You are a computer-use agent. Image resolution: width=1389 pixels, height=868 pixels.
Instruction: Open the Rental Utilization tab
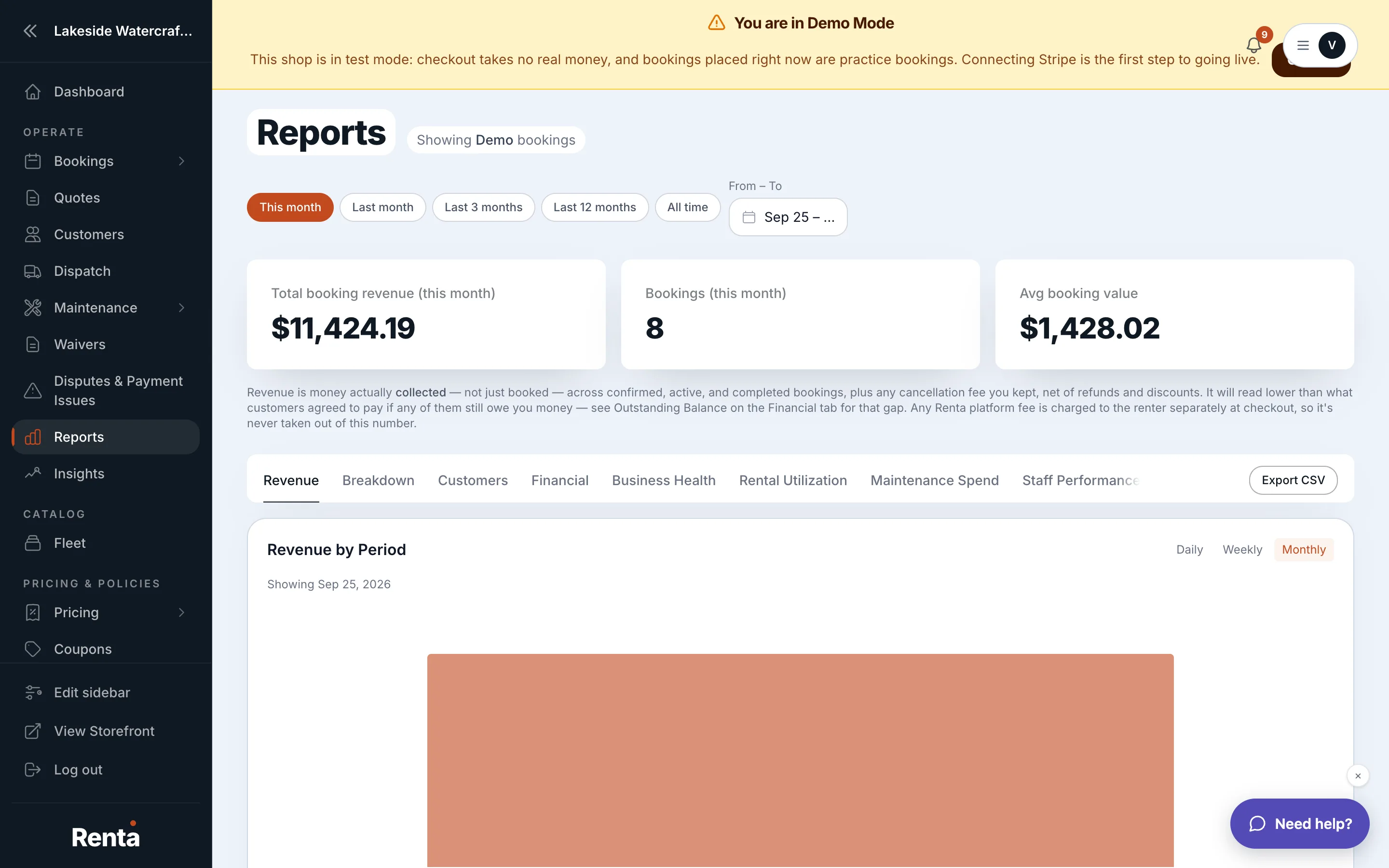pos(793,480)
